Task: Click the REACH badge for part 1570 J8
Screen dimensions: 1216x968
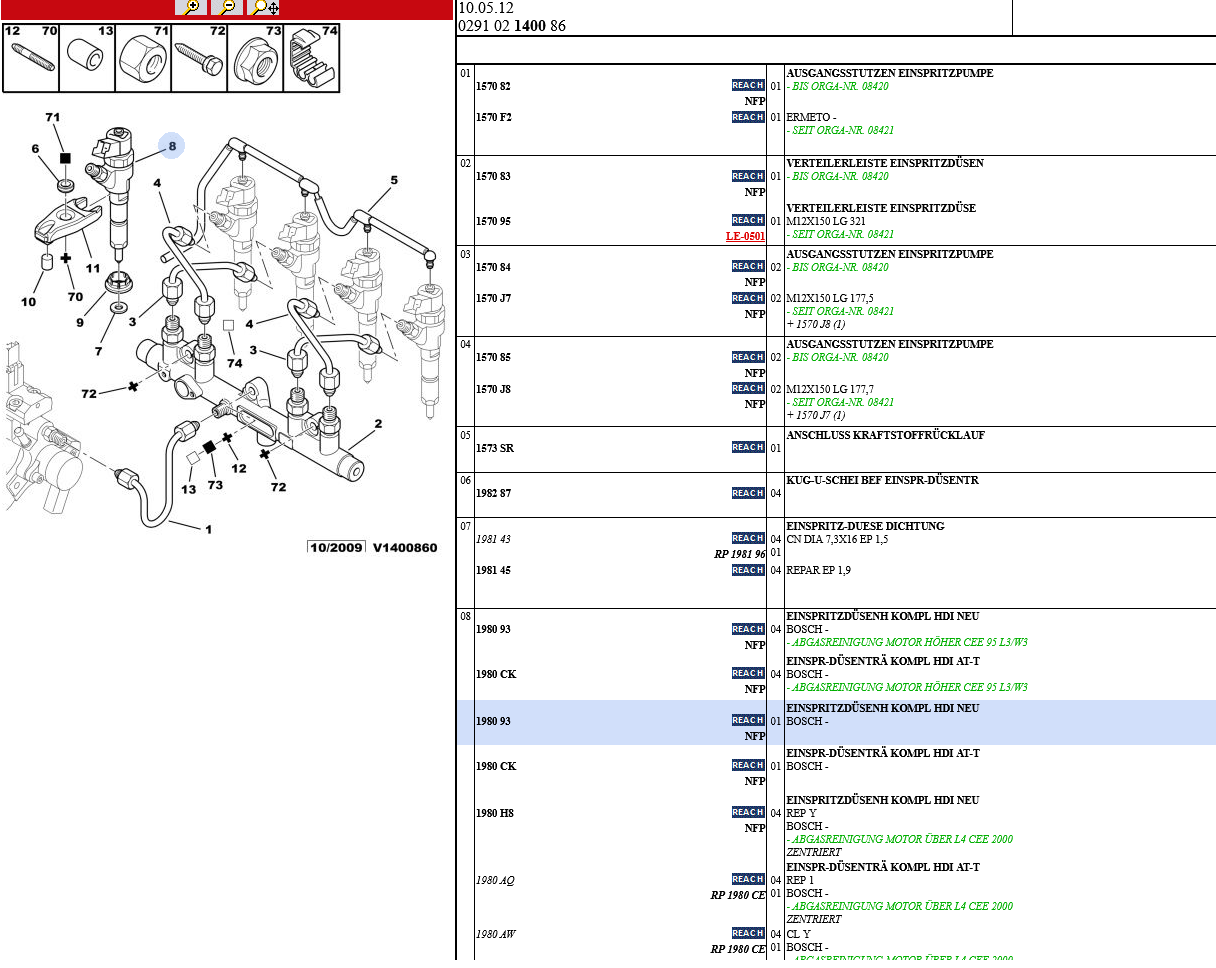Action: (x=748, y=388)
